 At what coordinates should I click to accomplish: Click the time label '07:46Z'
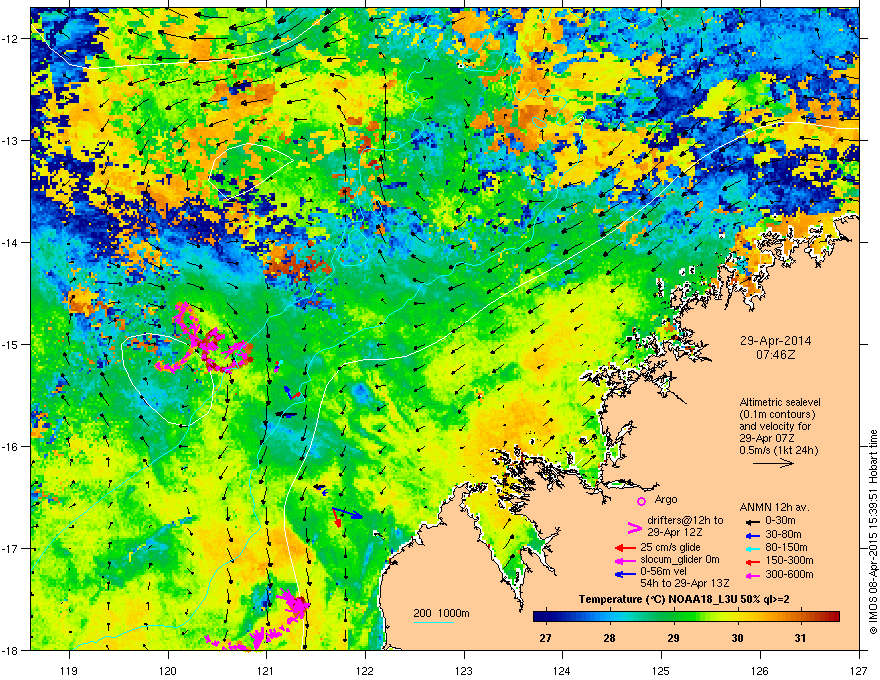pyautogui.click(x=775, y=355)
